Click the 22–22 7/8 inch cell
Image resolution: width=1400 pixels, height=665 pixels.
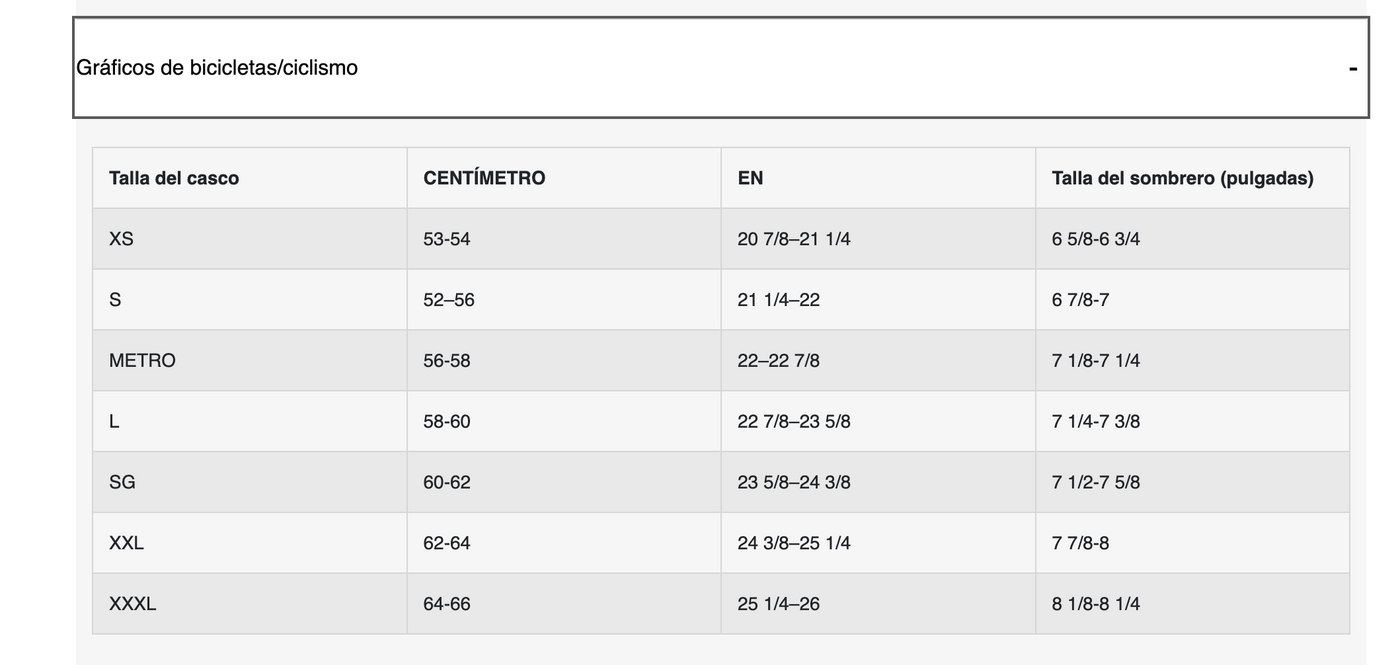tap(778, 360)
